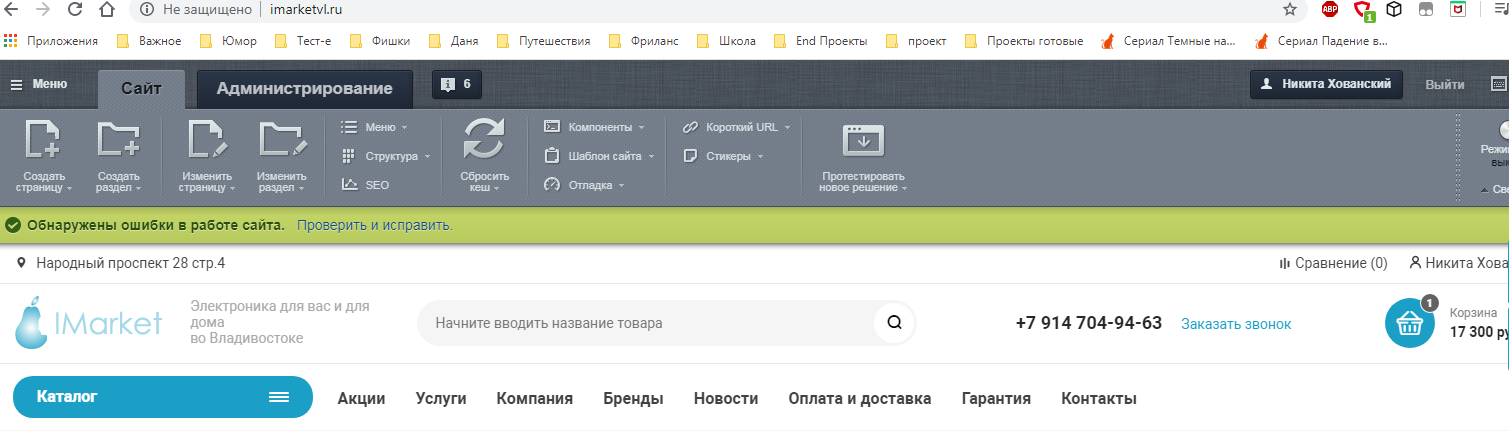Toggle the edit mode switch (Режим)

(1503, 130)
